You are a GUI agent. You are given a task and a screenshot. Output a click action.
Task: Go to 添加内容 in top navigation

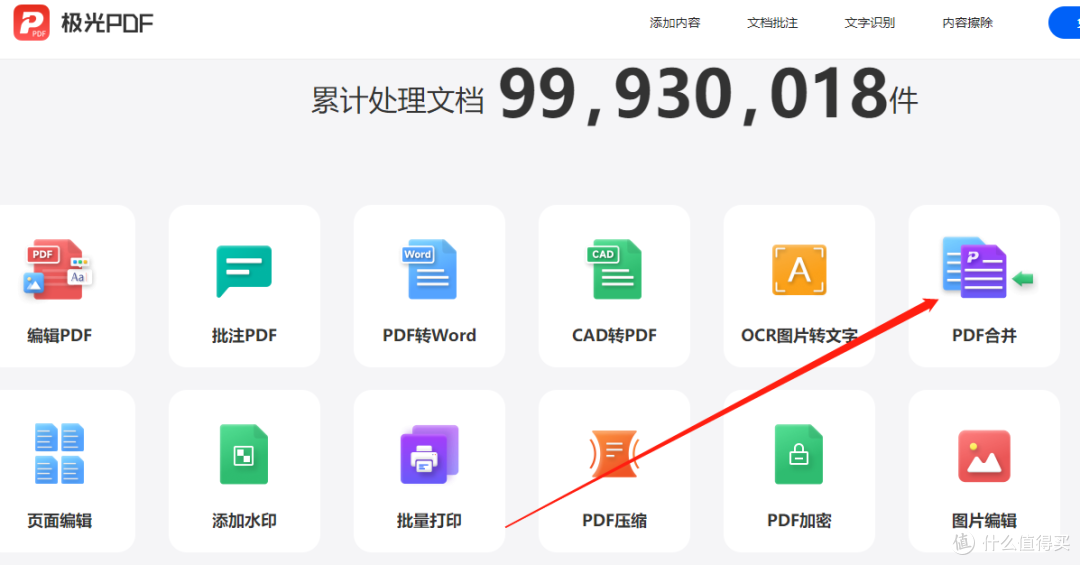(x=675, y=23)
